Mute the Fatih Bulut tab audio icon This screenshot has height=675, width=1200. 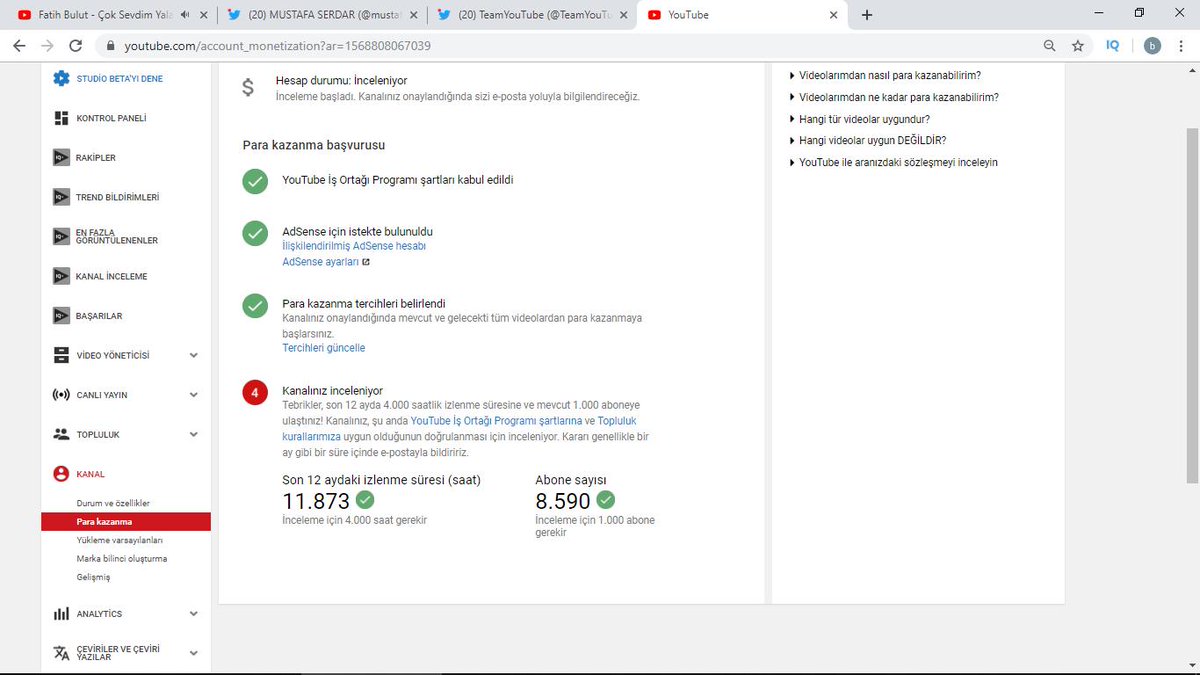pyautogui.click(x=186, y=15)
